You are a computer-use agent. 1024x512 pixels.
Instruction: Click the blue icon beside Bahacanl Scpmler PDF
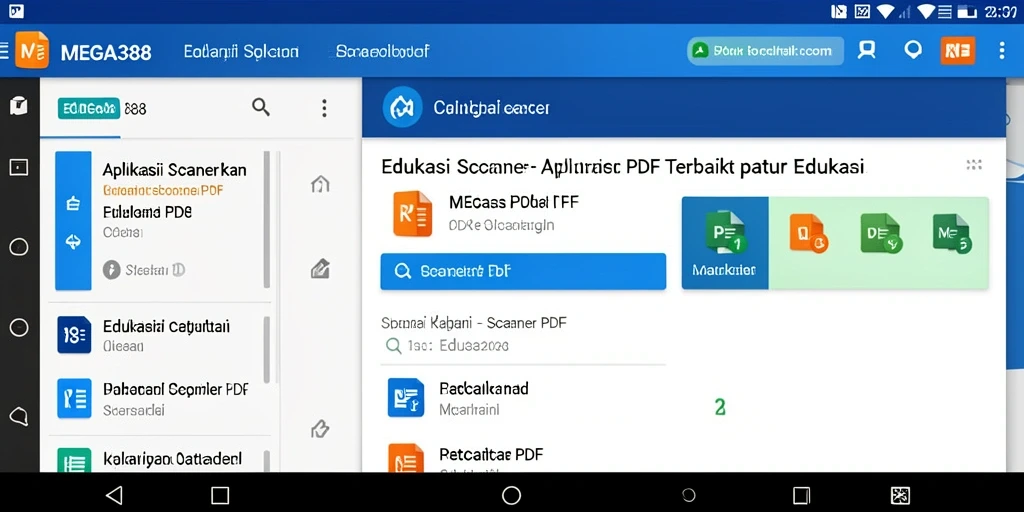(x=74, y=398)
